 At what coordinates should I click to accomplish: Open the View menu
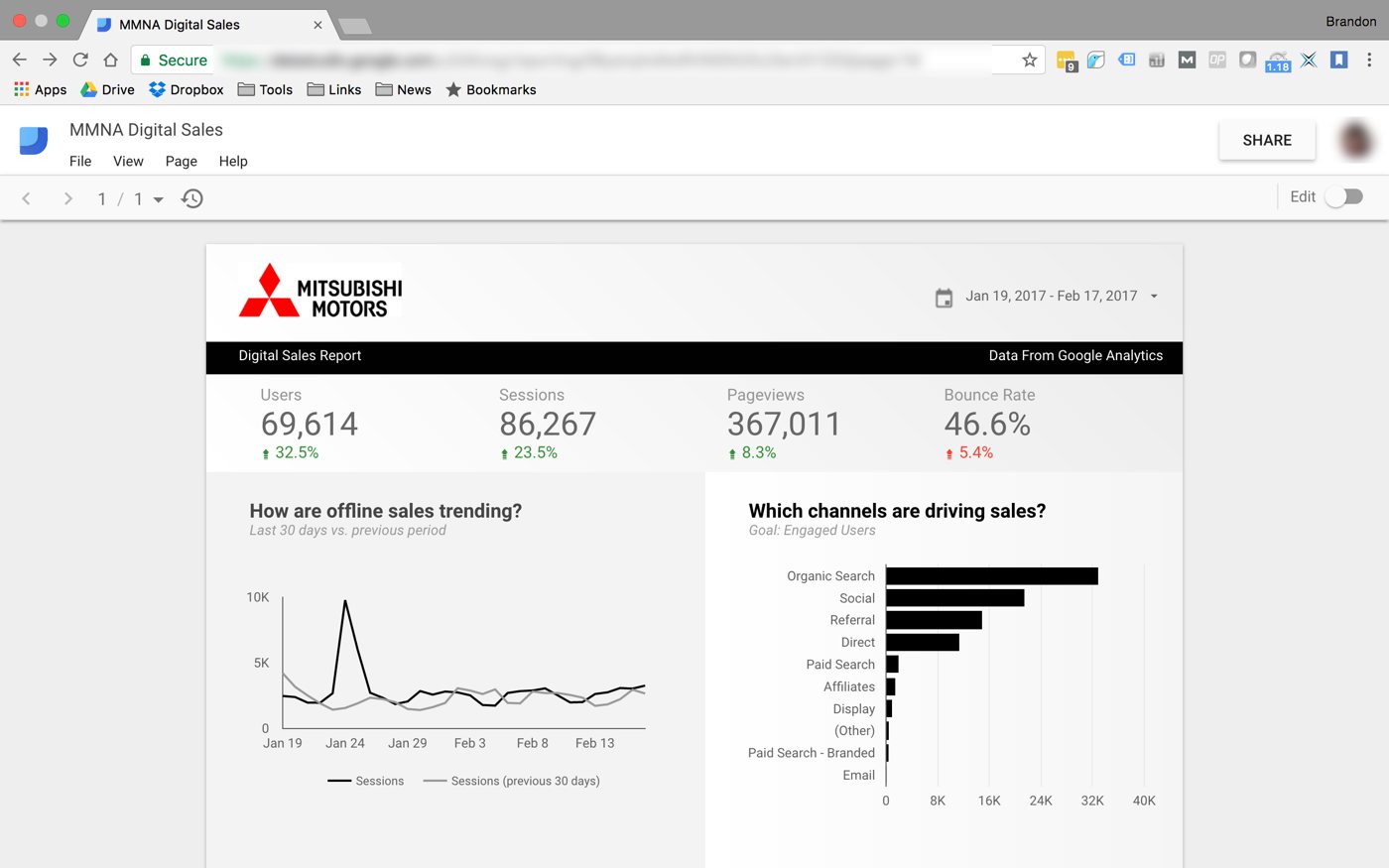pyautogui.click(x=128, y=161)
